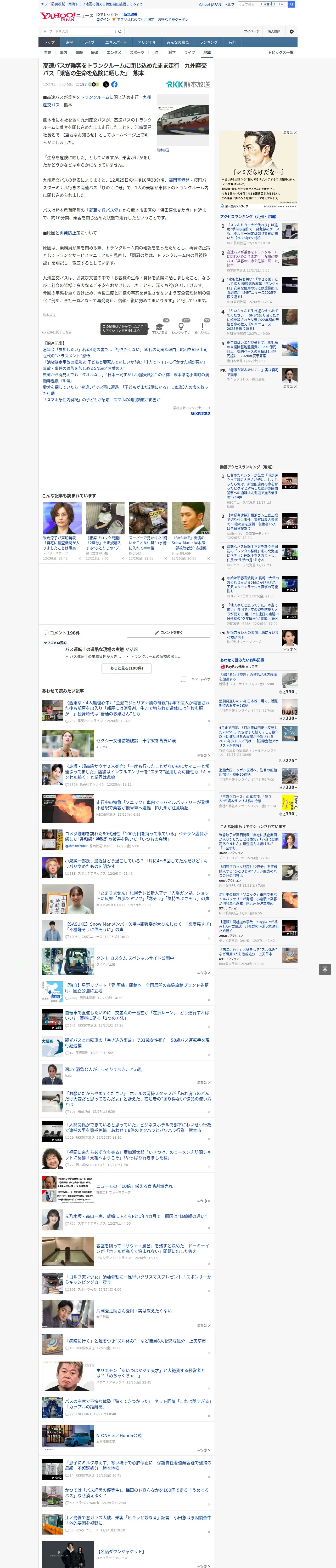Click the 記事に関する報告 report icon link
336x1568 pixels.
click(57, 332)
